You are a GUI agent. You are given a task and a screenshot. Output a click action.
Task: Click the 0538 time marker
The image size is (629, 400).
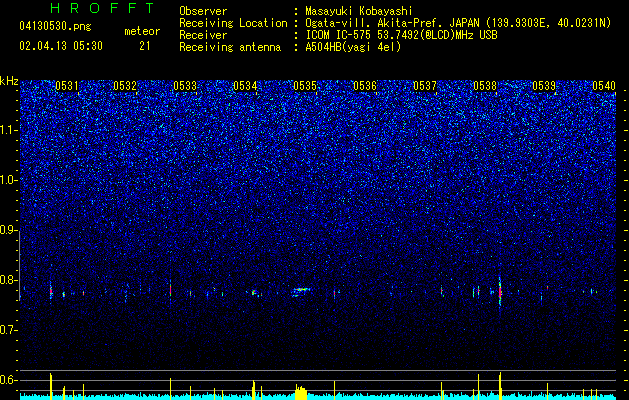[x=485, y=86]
